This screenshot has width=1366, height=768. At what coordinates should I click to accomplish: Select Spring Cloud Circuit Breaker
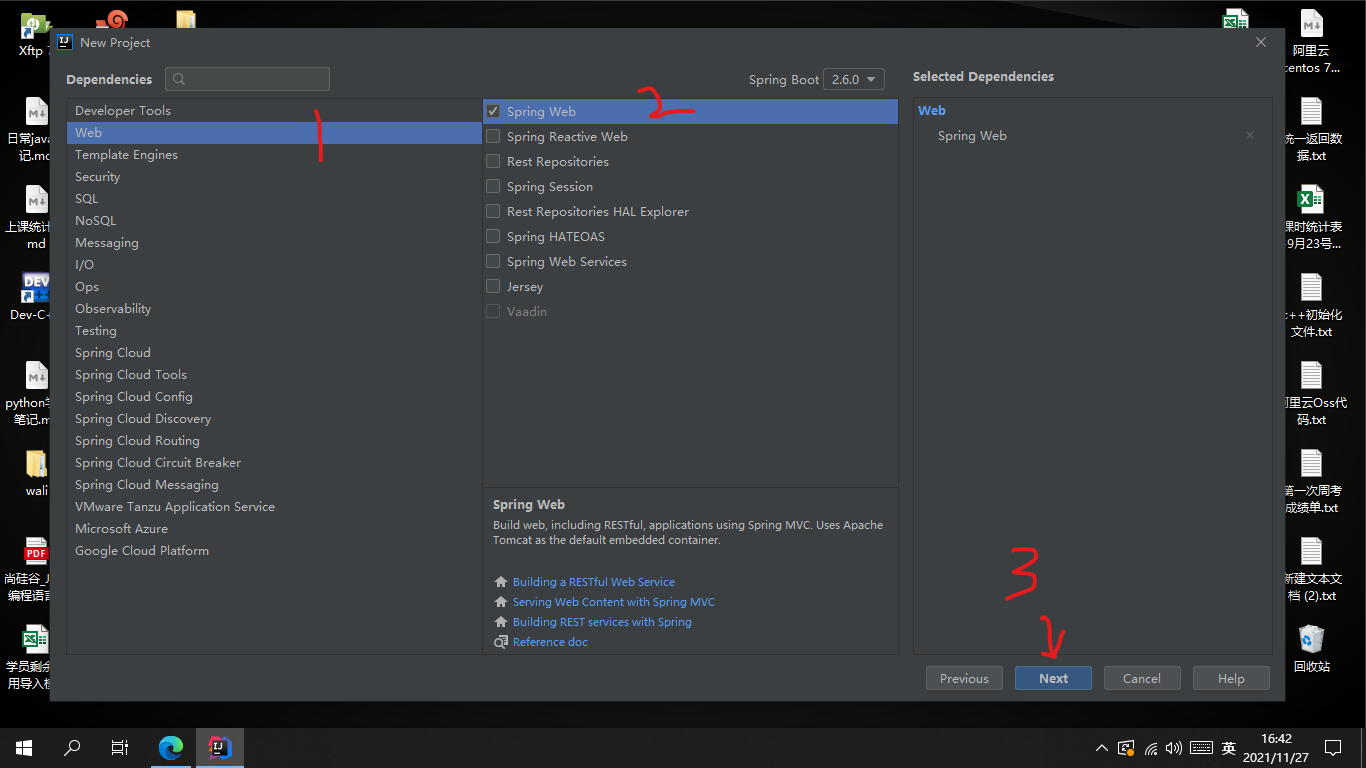(274, 462)
